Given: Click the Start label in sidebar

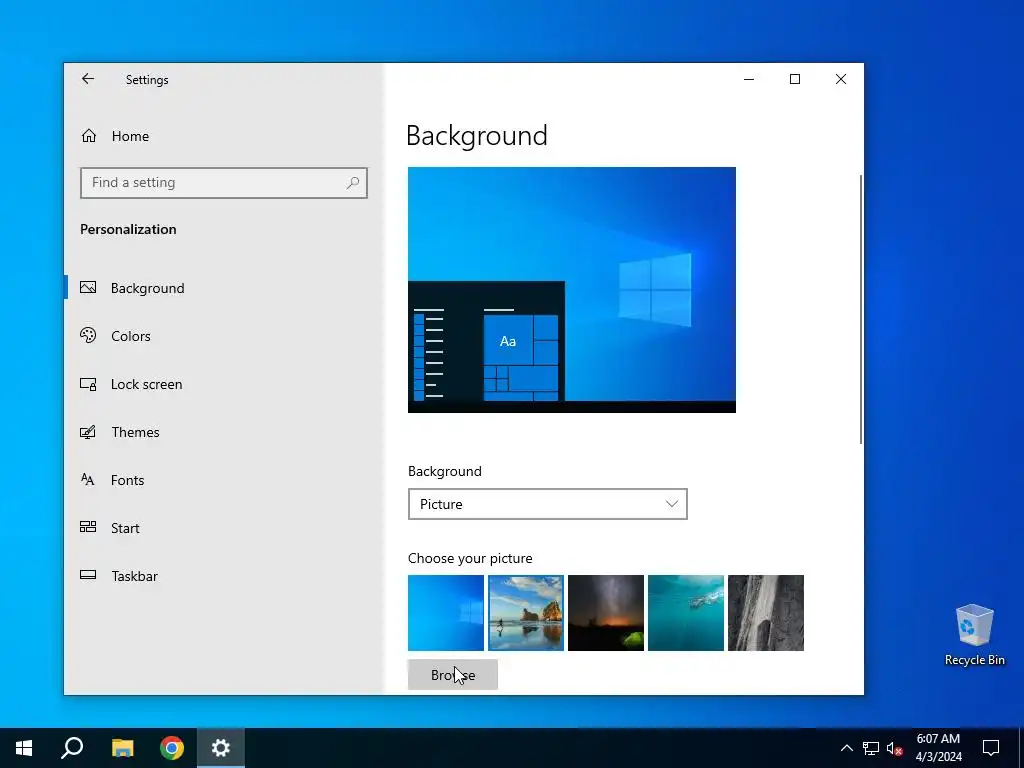Looking at the screenshot, I should (x=125, y=528).
